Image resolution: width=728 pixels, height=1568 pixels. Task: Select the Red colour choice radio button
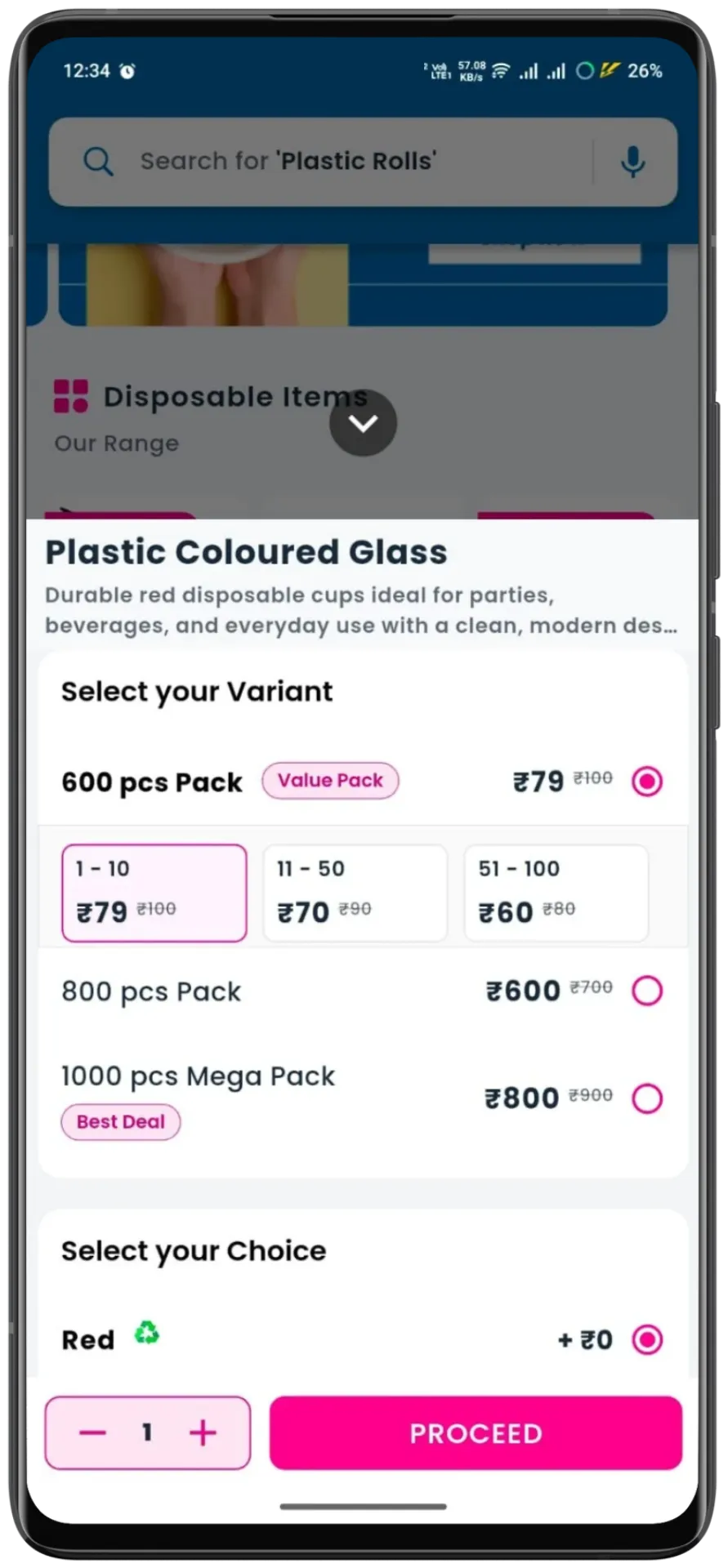coord(647,1339)
